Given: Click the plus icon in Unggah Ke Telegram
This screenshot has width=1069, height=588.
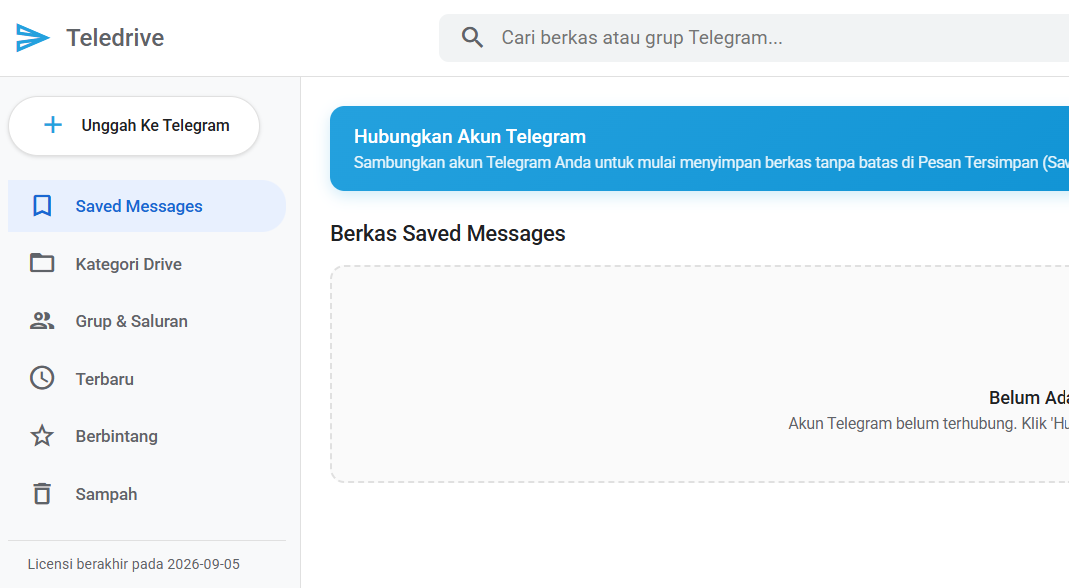Looking at the screenshot, I should 52,125.
